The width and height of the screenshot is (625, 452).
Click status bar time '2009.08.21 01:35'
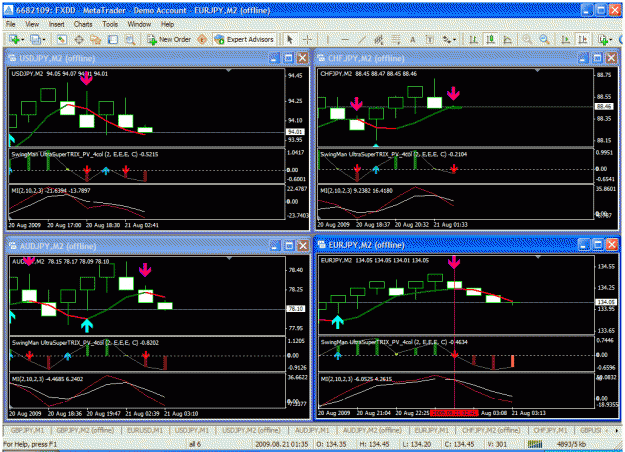(x=281, y=444)
